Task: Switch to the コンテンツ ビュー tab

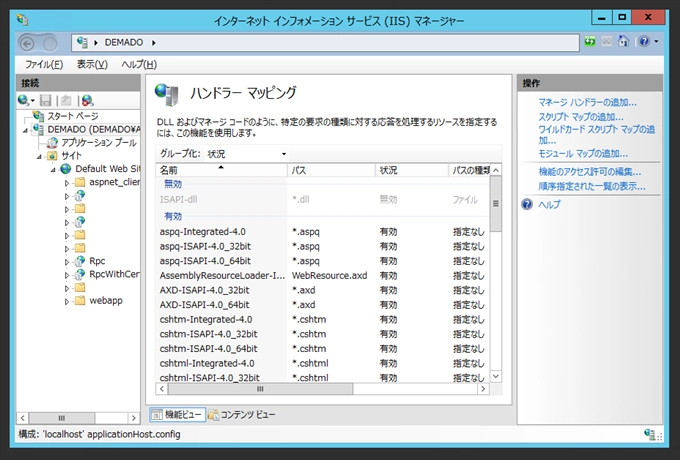Action: point(242,415)
